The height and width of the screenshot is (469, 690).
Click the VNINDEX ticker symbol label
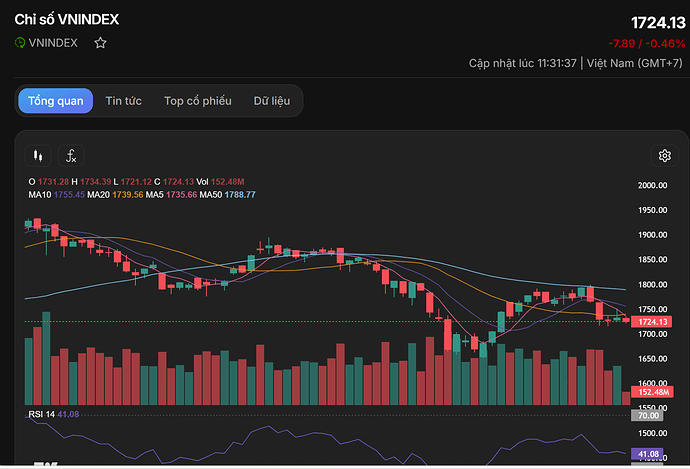click(x=53, y=43)
